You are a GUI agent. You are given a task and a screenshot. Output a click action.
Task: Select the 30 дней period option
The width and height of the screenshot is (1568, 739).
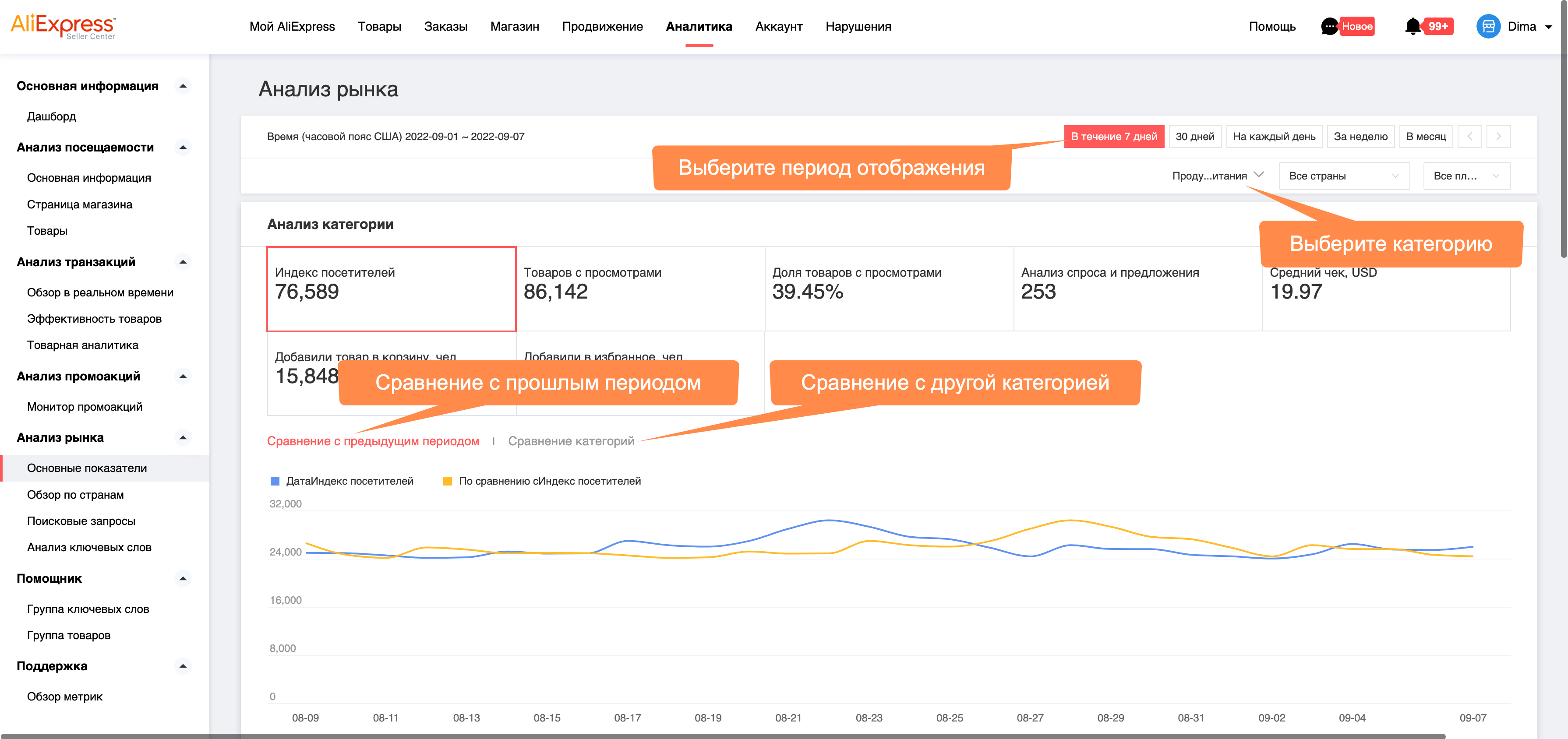[x=1195, y=136]
